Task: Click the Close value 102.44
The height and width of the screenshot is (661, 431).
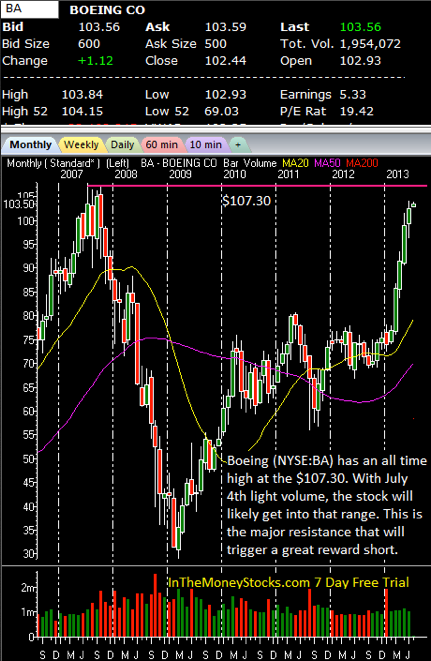Action: [x=226, y=61]
